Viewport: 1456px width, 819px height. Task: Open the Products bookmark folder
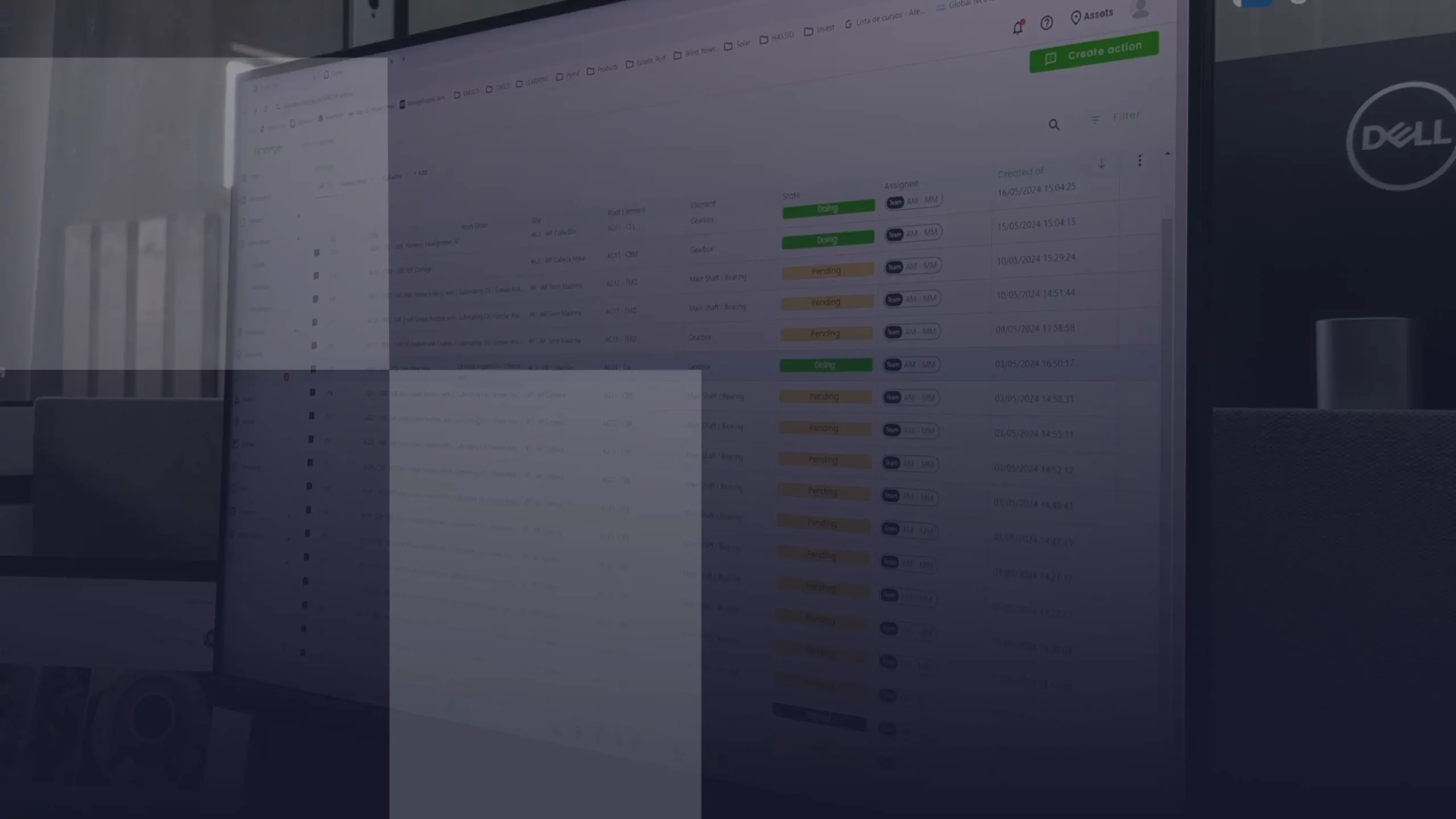[602, 69]
